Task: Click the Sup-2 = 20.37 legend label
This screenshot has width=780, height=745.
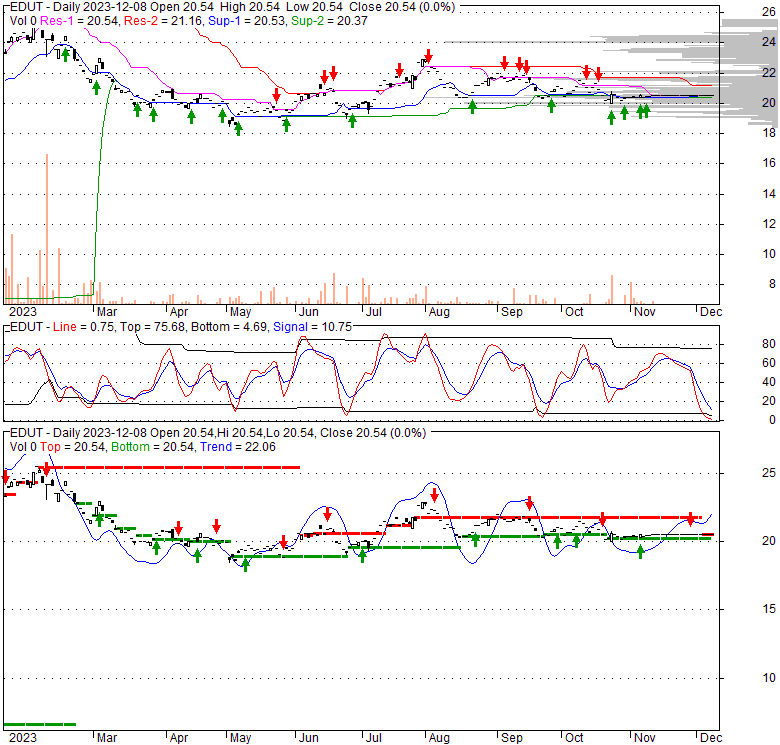Action: pyautogui.click(x=329, y=21)
